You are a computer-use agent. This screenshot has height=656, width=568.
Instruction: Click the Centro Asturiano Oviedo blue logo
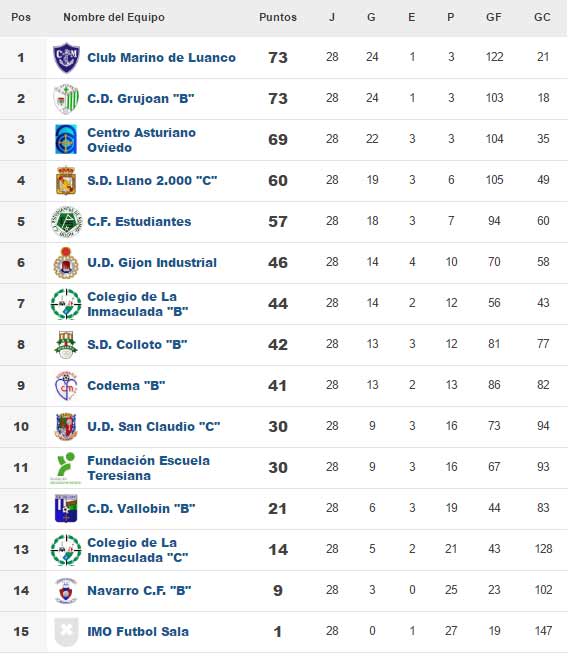[66, 139]
